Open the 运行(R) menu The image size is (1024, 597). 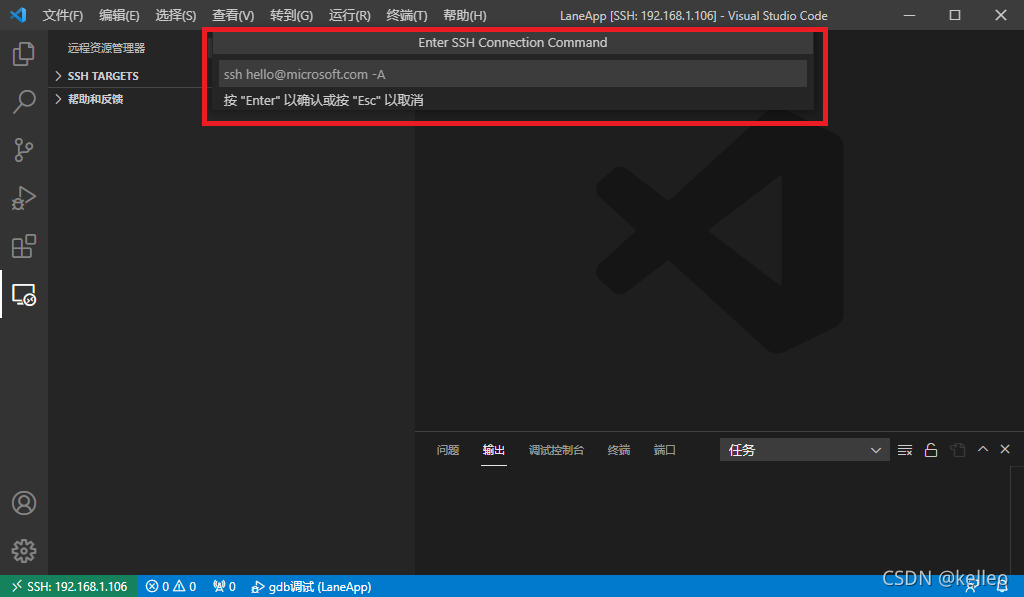pos(349,15)
